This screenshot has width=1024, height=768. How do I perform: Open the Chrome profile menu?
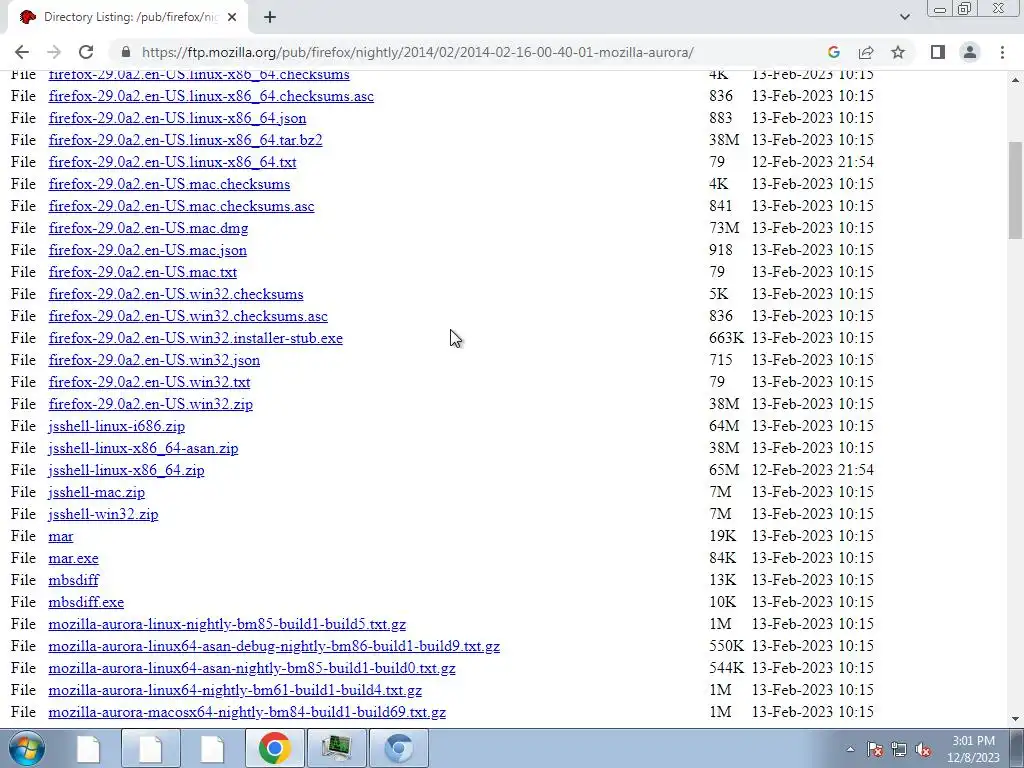pos(970,52)
